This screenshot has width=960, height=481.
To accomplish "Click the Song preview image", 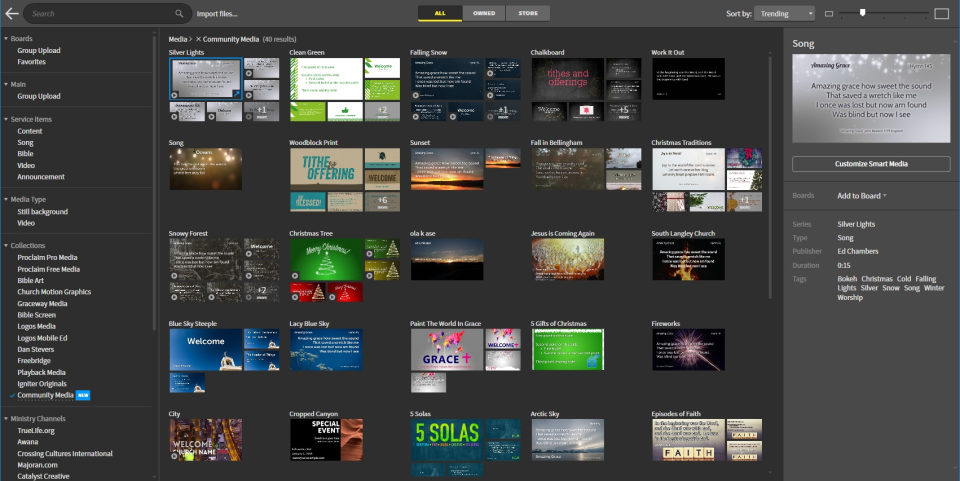I will click(x=871, y=99).
